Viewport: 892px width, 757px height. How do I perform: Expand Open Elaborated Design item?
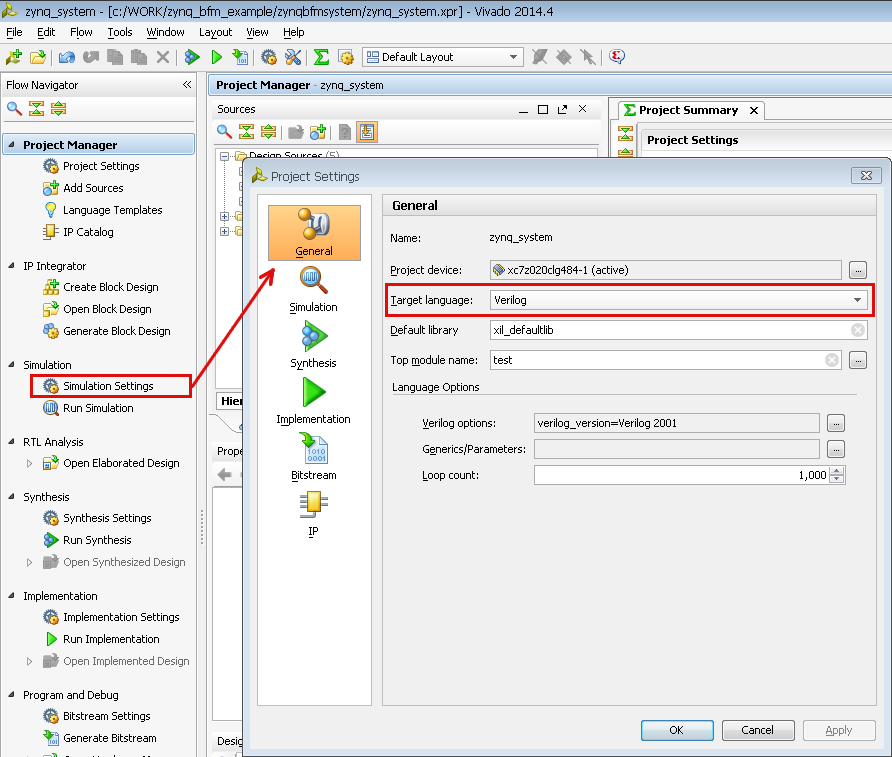point(29,464)
